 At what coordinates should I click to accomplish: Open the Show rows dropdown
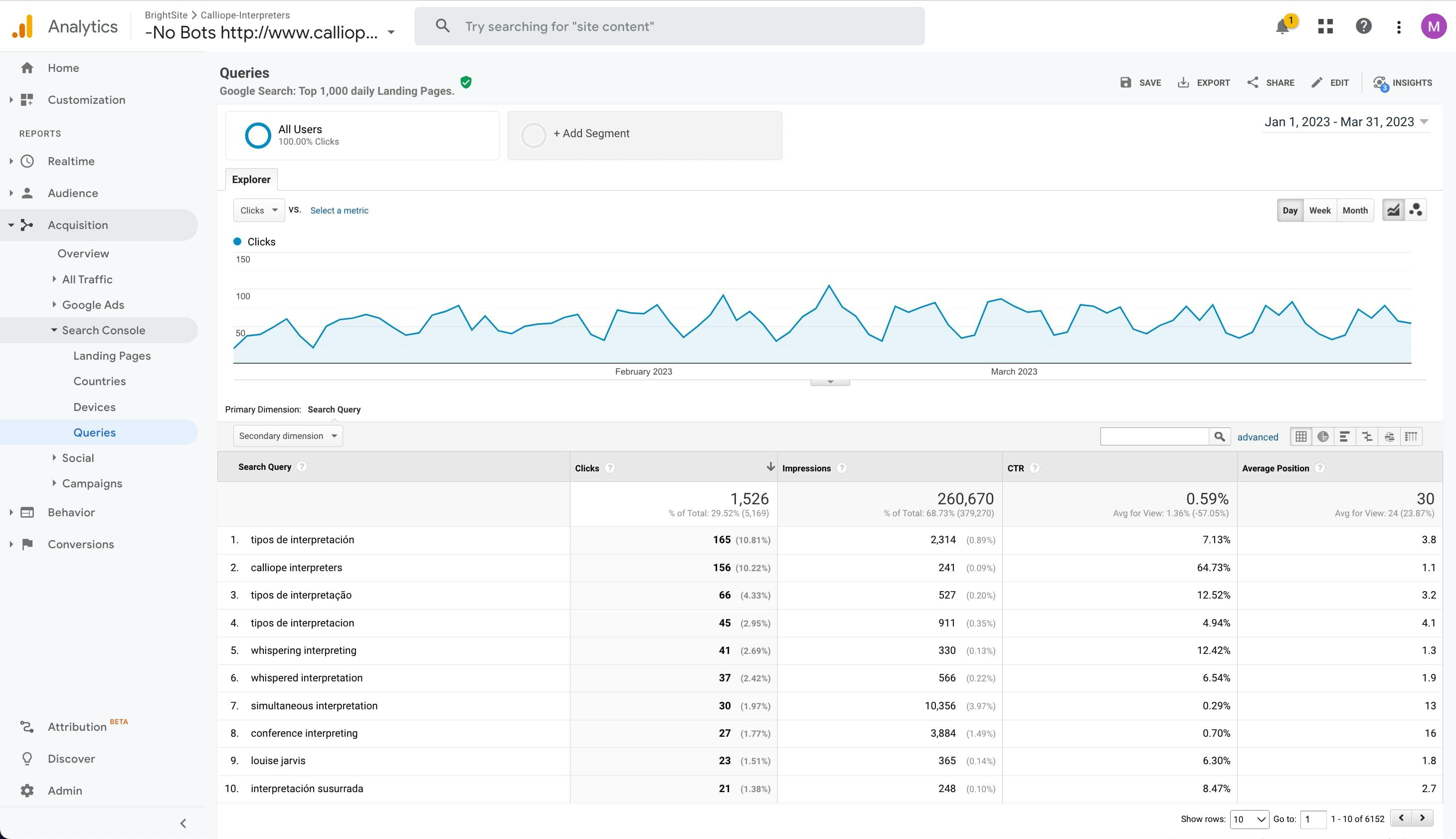1249,819
